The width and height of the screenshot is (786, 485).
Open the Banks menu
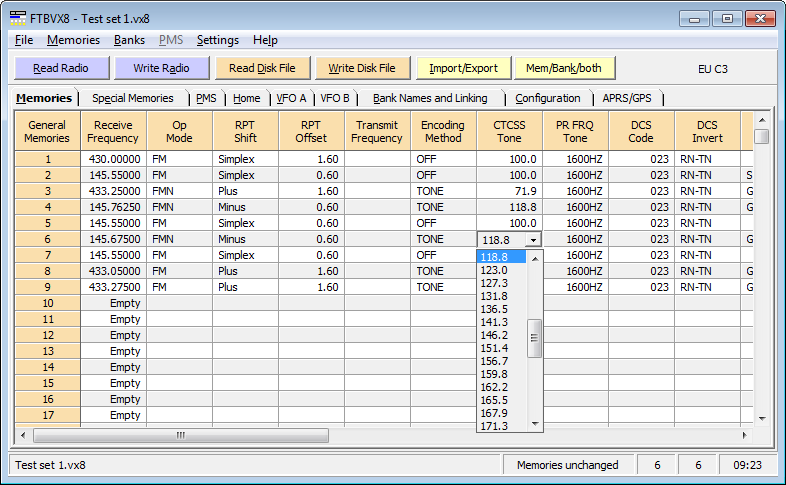(x=129, y=40)
